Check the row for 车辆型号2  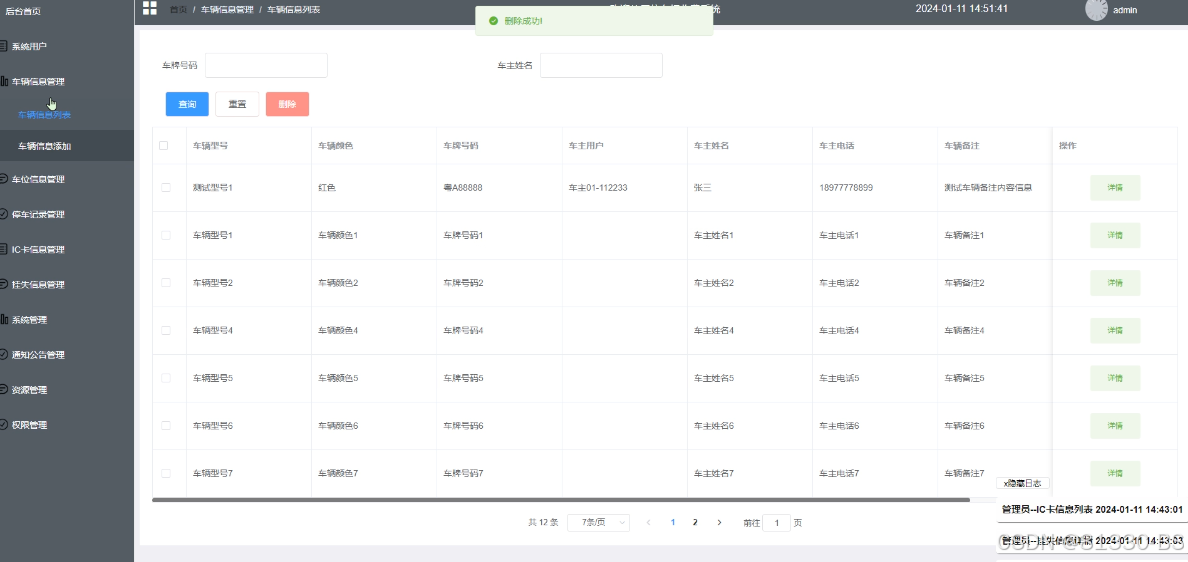(166, 283)
